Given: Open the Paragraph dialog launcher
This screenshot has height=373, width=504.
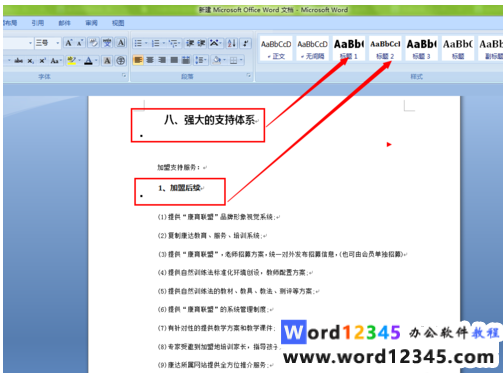Looking at the screenshot, I should (249, 76).
